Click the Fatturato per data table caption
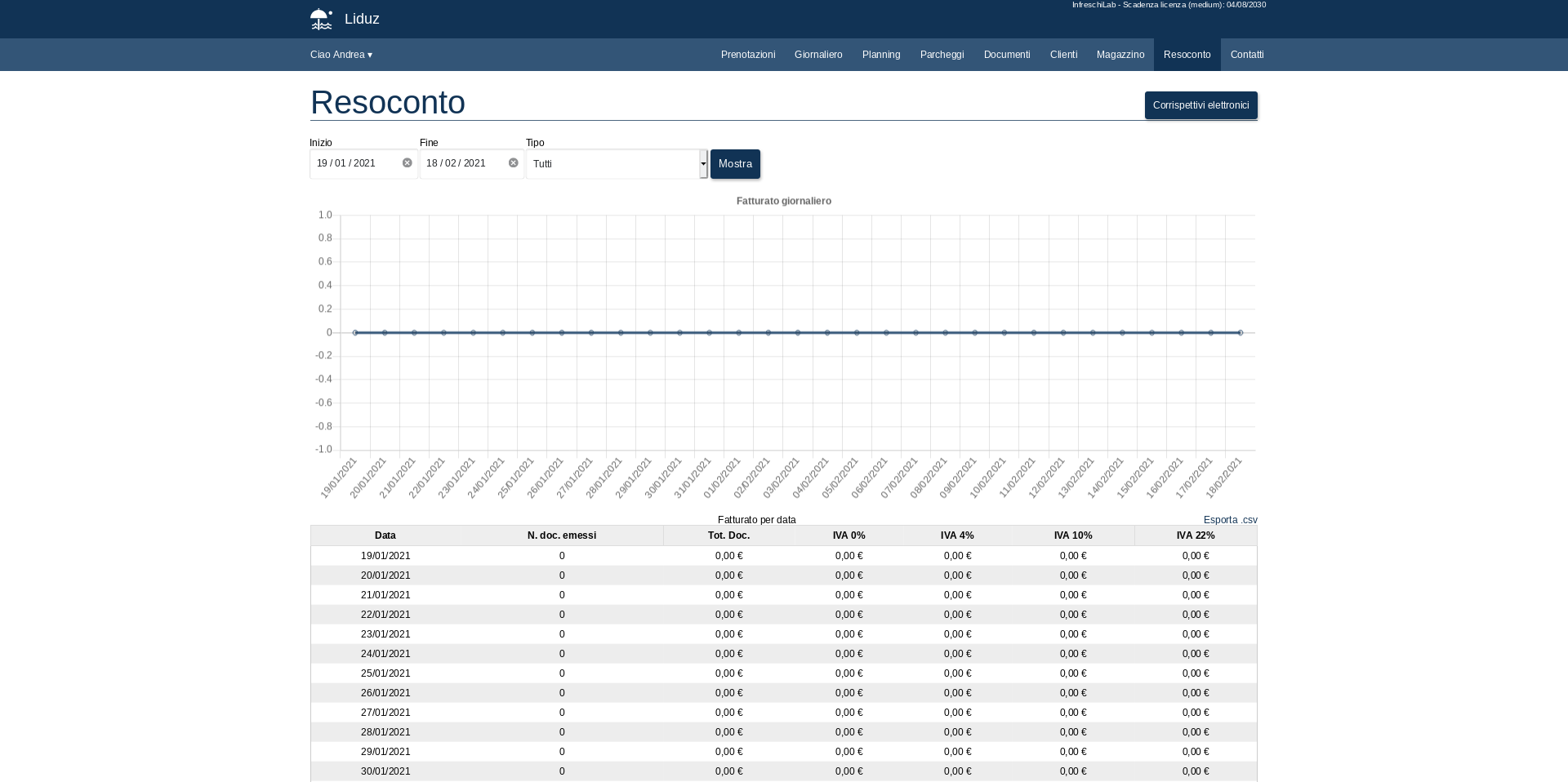This screenshot has height=782, width=1568. click(757, 520)
